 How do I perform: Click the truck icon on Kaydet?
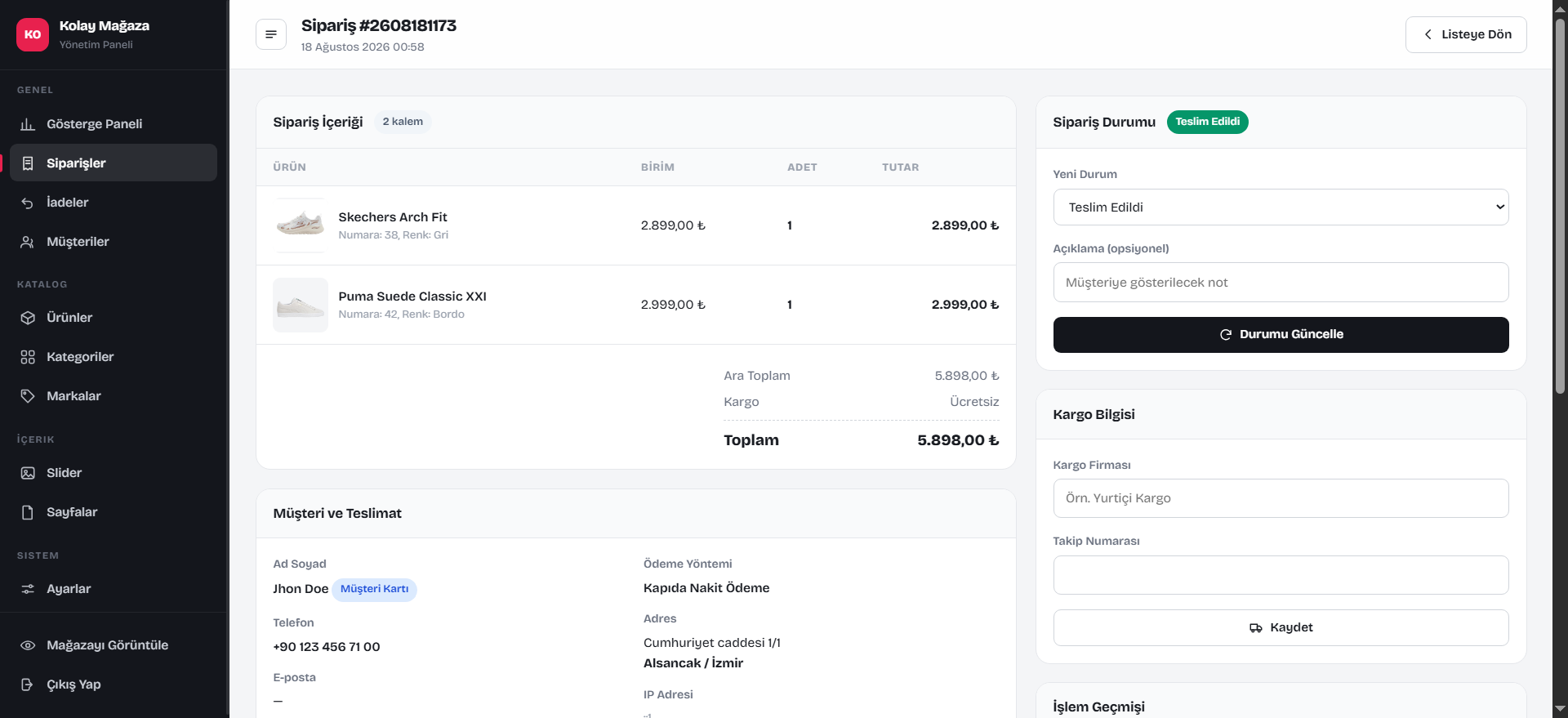pos(1256,628)
